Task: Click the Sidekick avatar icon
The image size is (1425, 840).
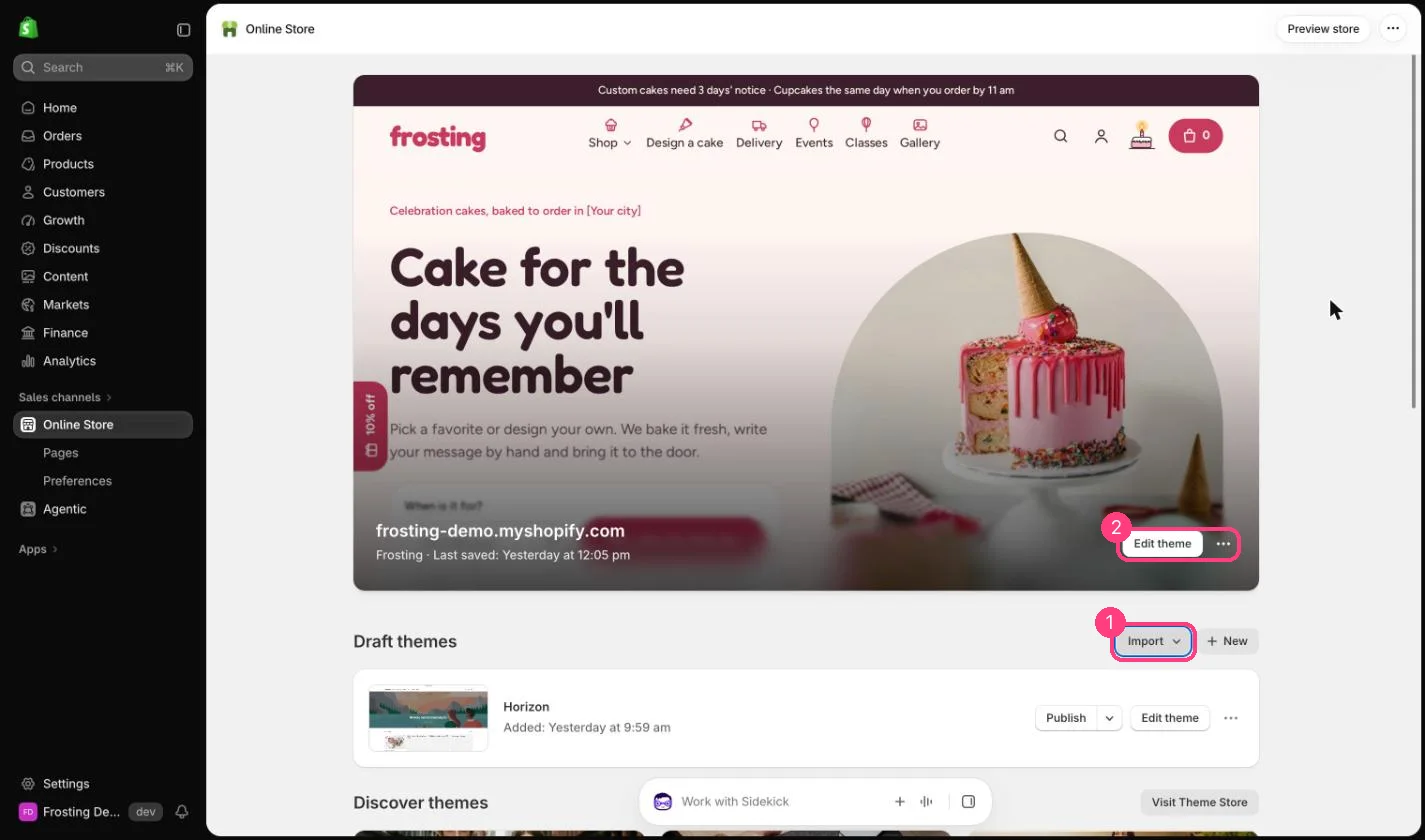Action: pyautogui.click(x=662, y=802)
